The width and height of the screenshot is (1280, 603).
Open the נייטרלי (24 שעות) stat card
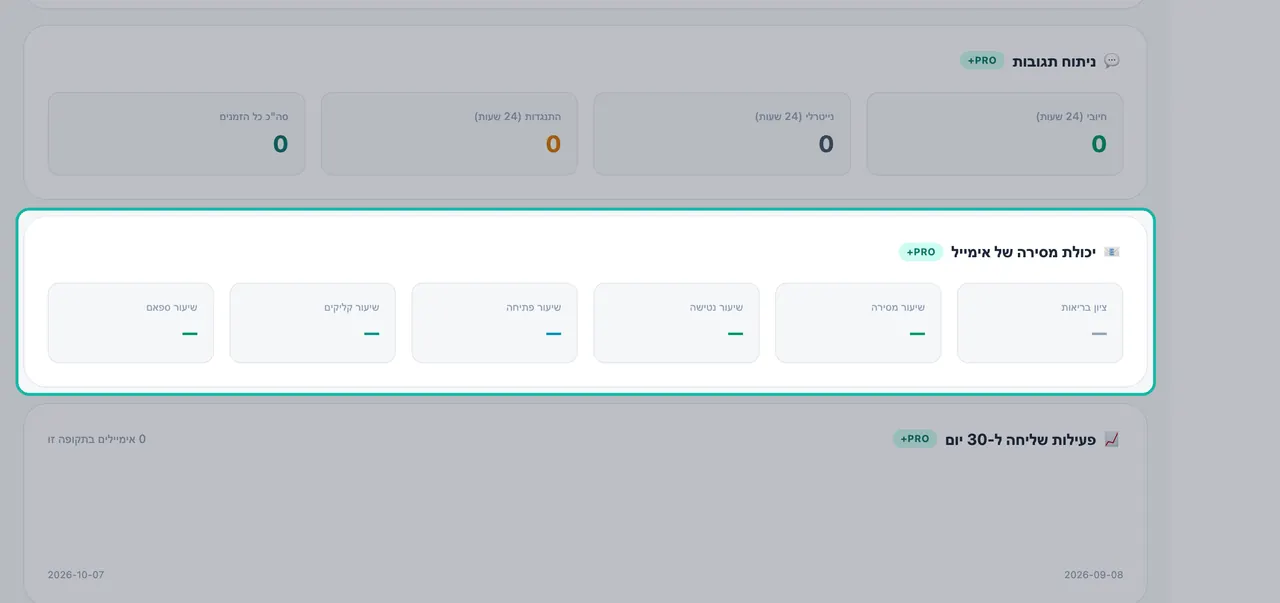coord(722,134)
